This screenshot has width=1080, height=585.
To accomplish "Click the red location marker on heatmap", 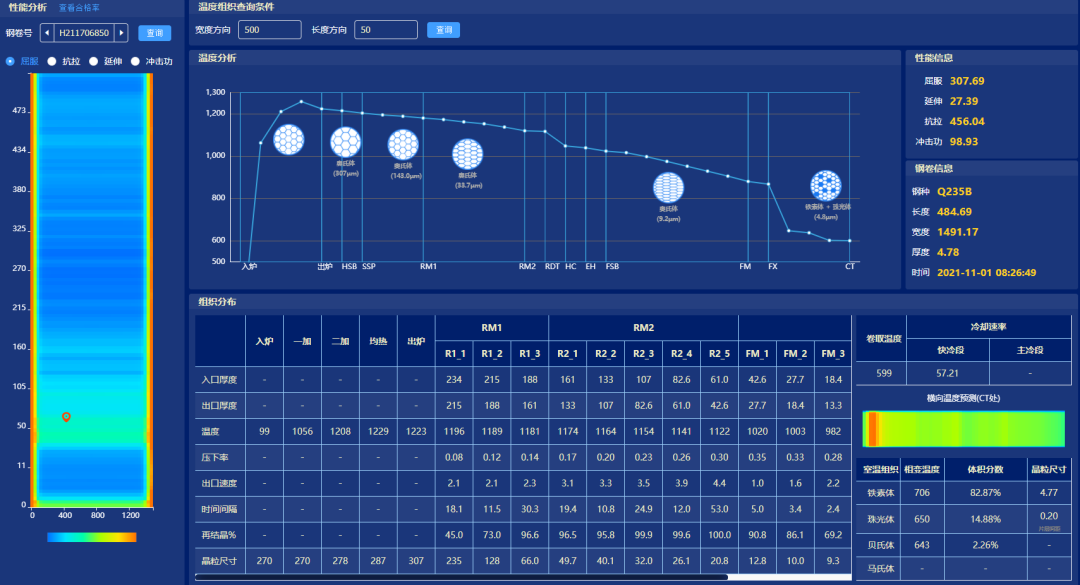I will tap(66, 416).
